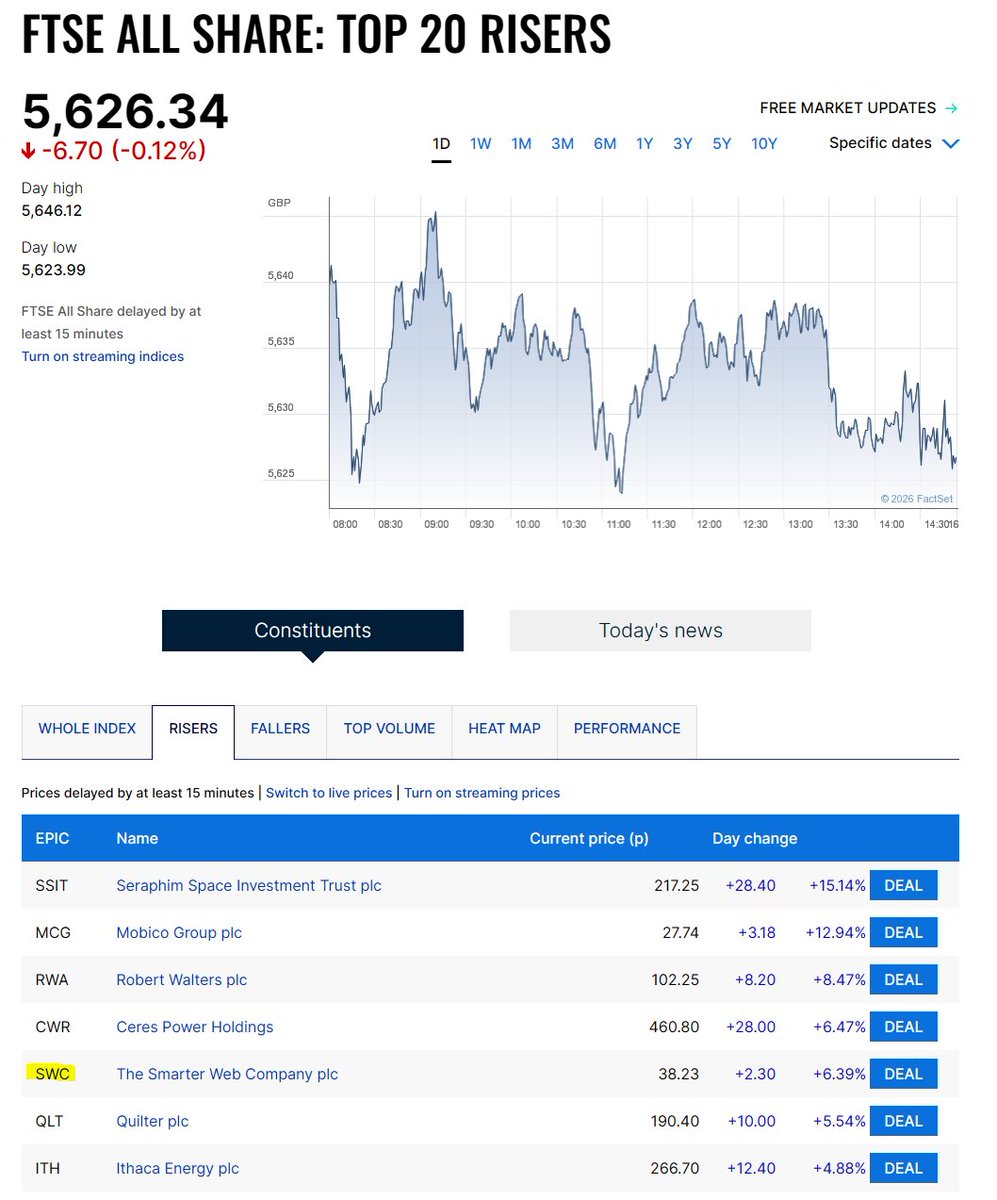Open The Smarter Web Company plc
The width and height of the screenshot is (997, 1200).
pyautogui.click(x=227, y=1074)
